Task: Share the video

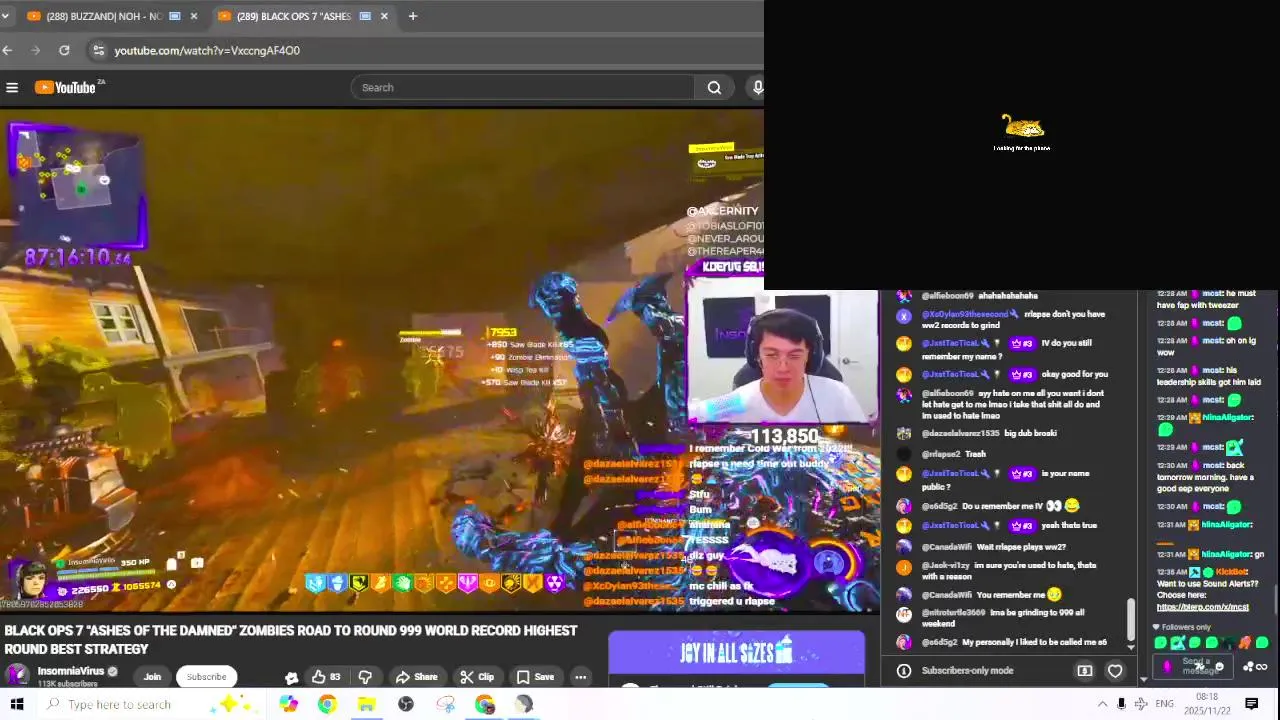Action: point(416,677)
